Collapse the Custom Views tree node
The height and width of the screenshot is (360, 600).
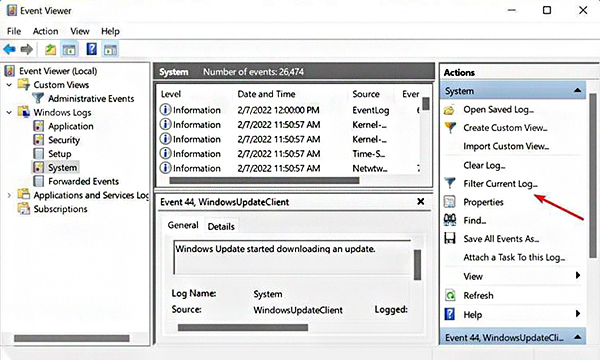[9, 85]
